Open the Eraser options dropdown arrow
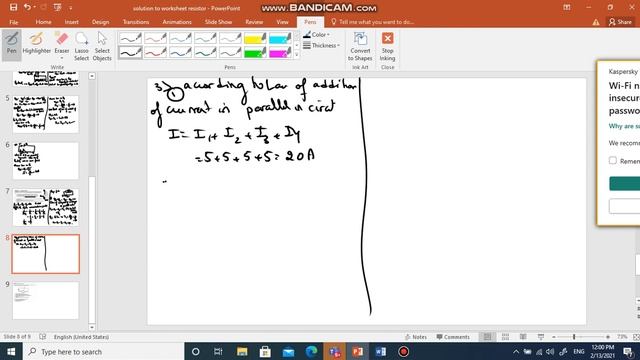Image resolution: width=640 pixels, height=360 pixels. (62, 58)
